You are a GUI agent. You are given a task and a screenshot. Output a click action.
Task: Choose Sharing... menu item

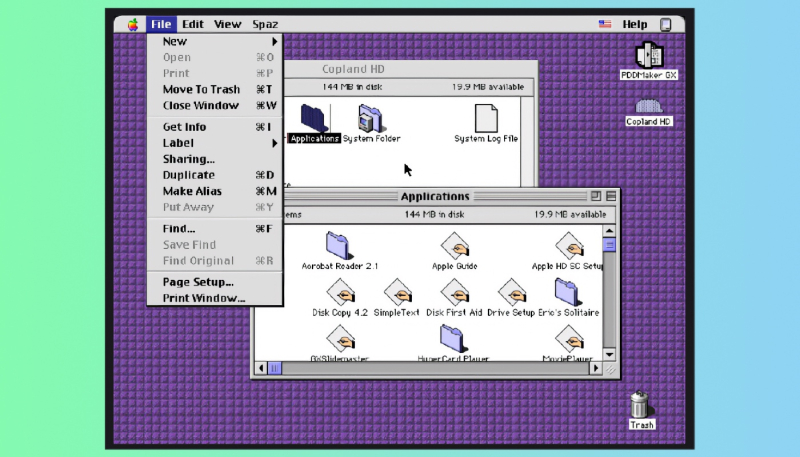coord(214,159)
